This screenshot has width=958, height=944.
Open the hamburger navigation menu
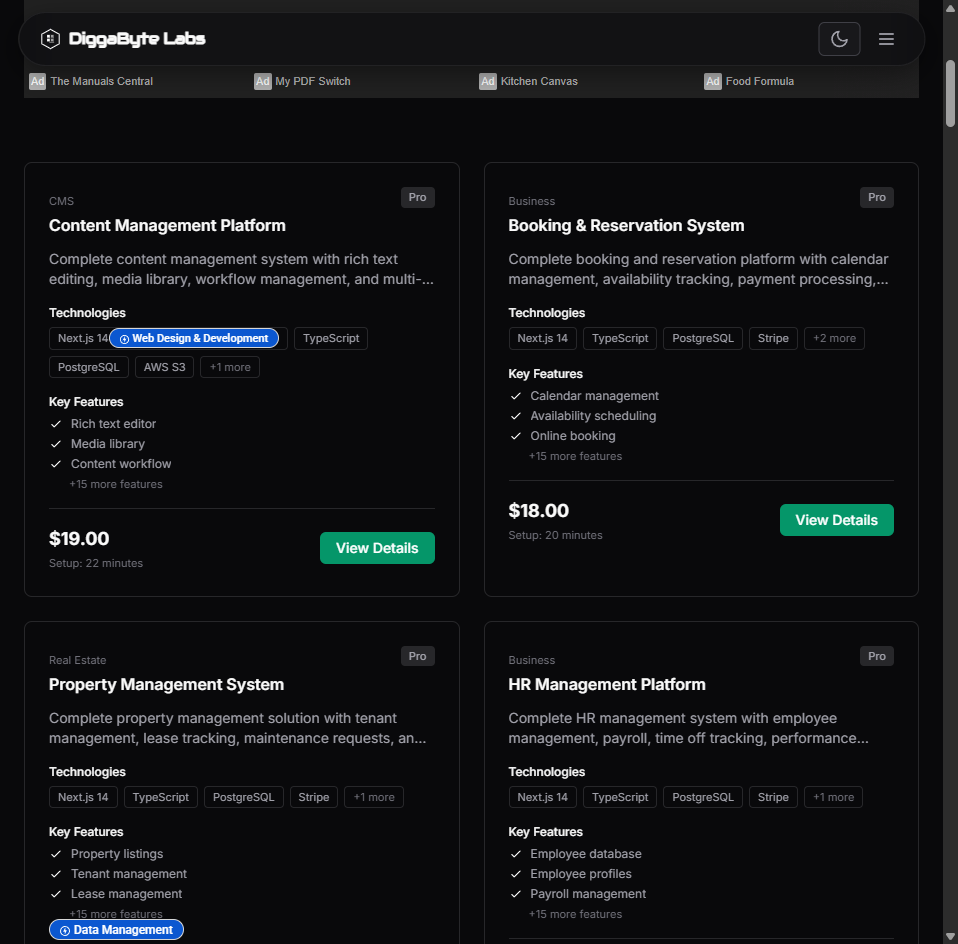click(886, 39)
